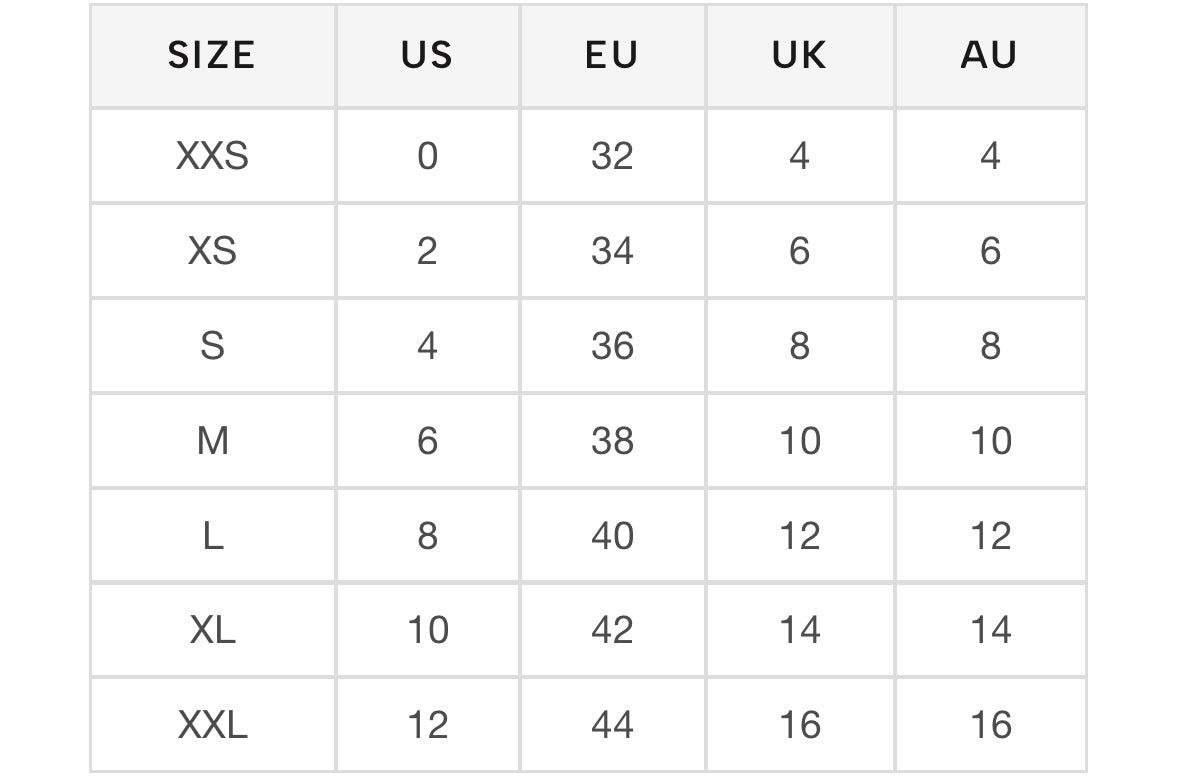Select EU size 34 cell
The width and height of the screenshot is (1178, 777).
[612, 251]
